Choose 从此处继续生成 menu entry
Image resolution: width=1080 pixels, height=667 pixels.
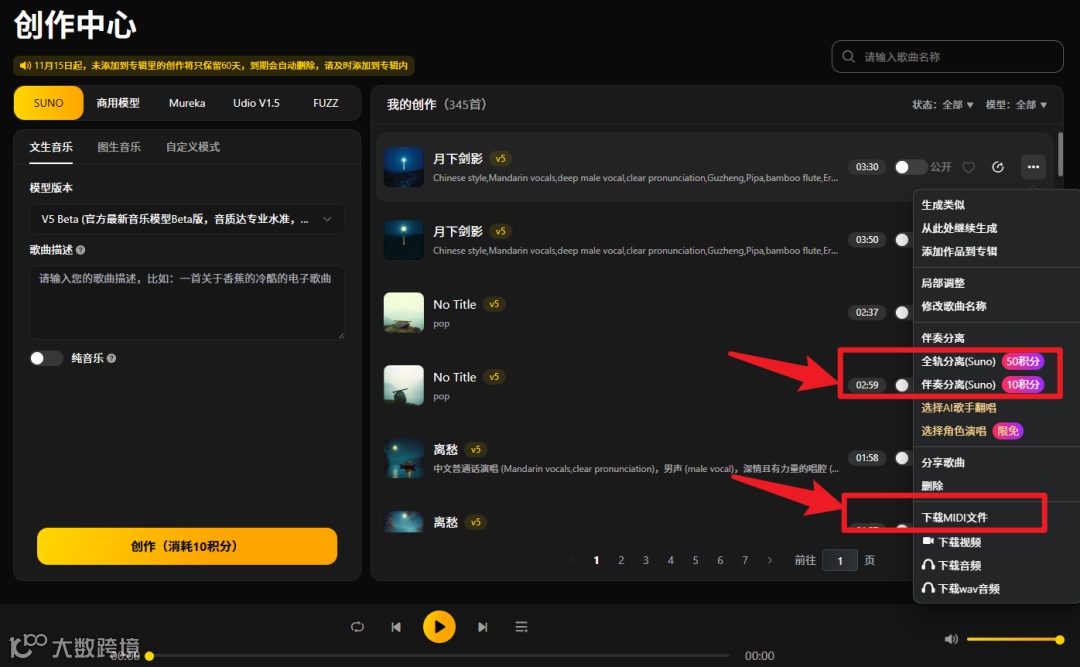point(959,228)
